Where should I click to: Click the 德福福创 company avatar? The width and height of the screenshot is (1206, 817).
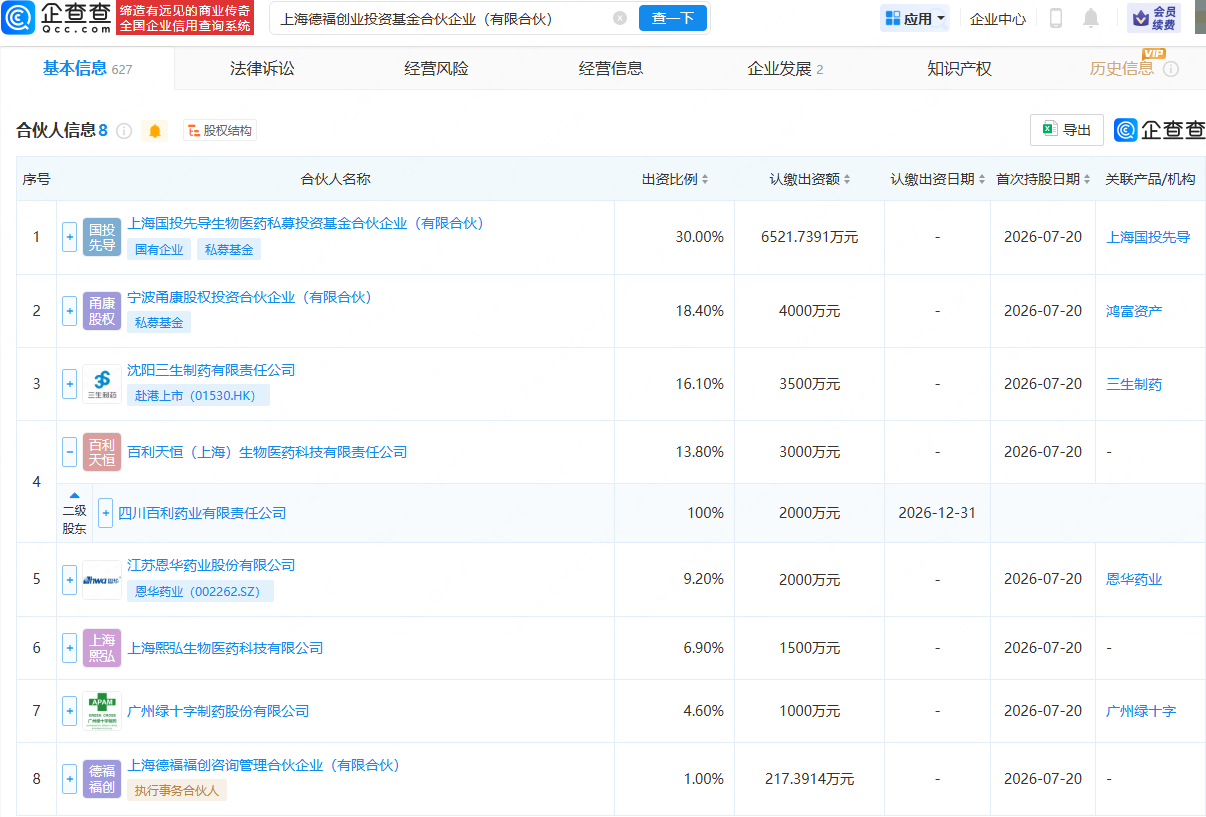[x=102, y=779]
